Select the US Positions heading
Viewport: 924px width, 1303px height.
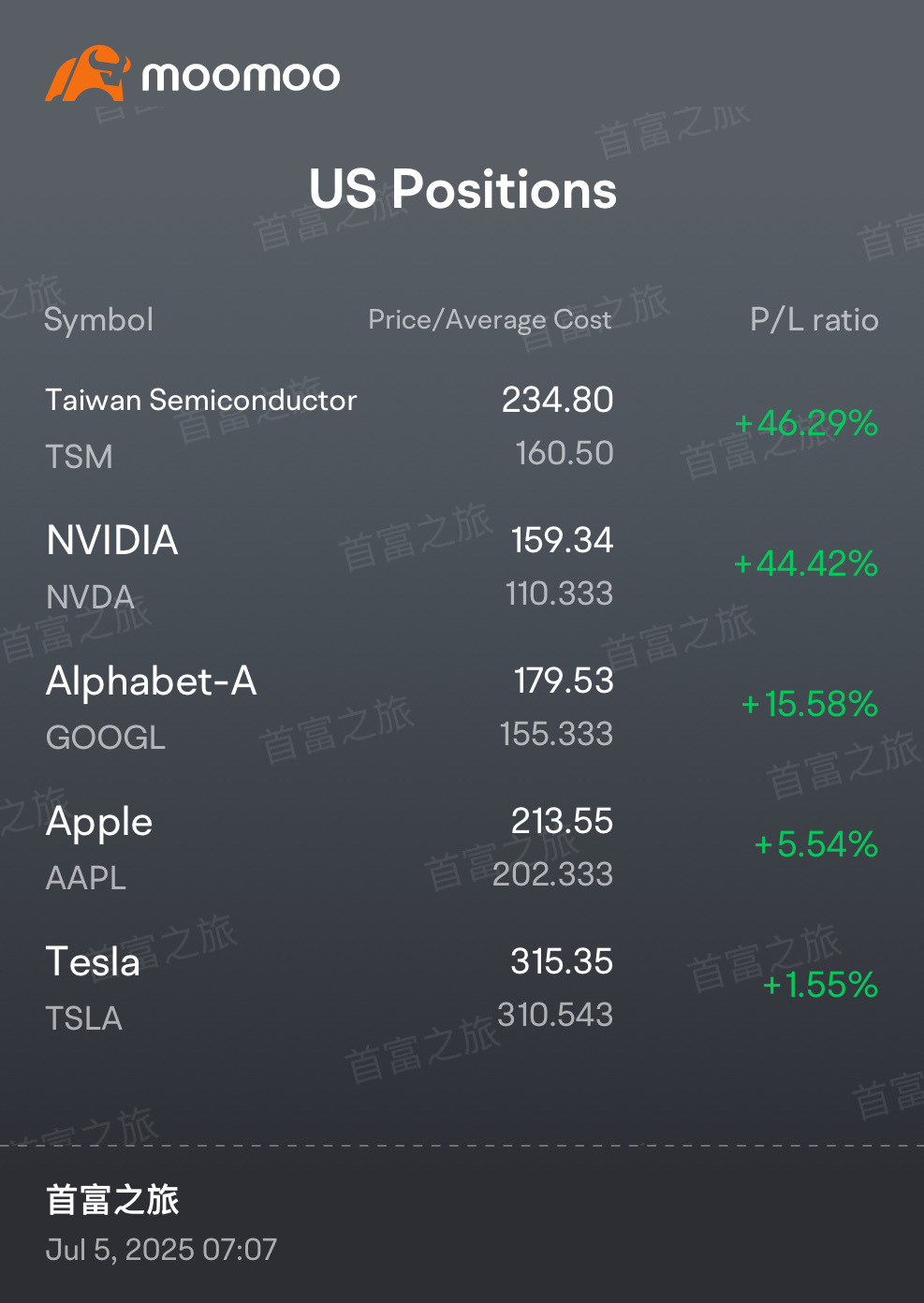tap(462, 189)
